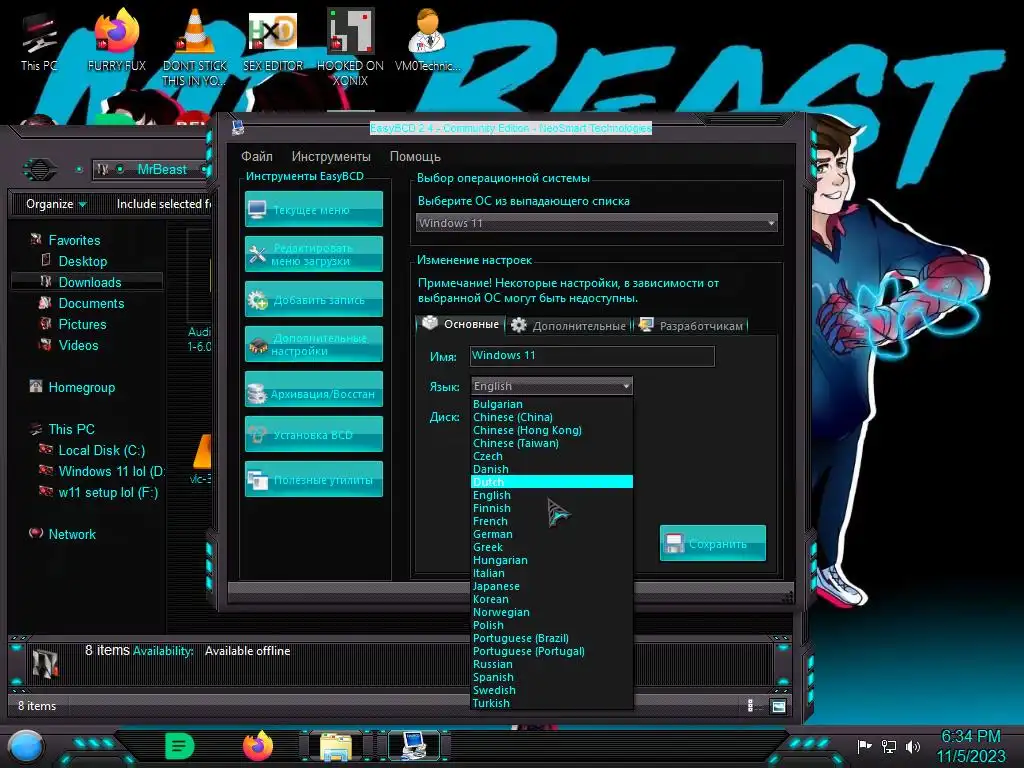
Task: Select Downloads in the Explorer sidebar
Action: click(89, 282)
